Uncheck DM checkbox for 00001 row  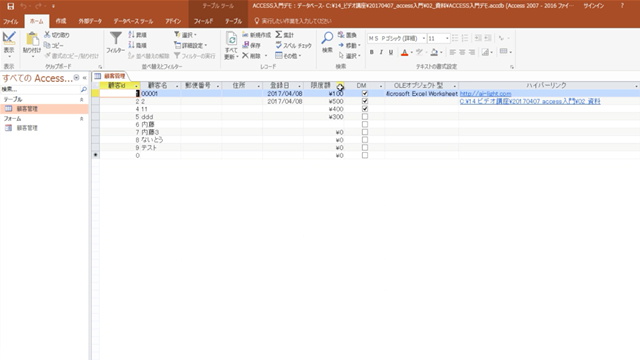point(365,93)
